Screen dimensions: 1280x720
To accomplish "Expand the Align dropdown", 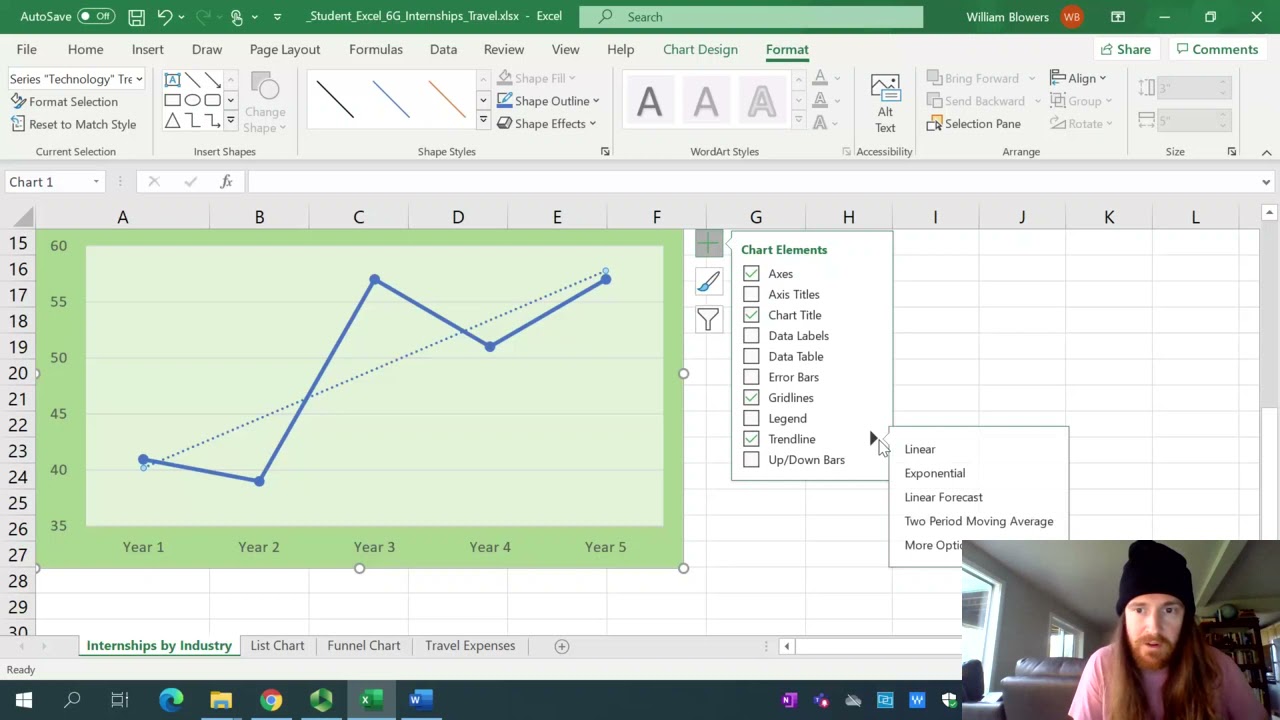I will 1103,79.
